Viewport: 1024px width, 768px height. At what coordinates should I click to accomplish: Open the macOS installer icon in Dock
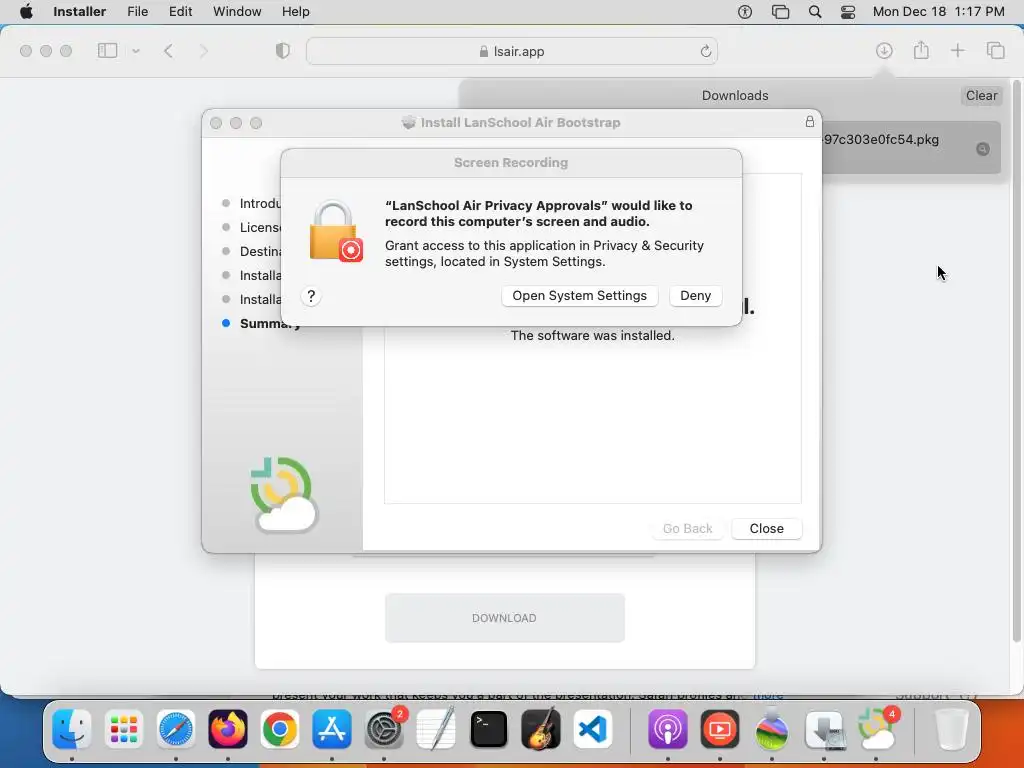point(771,729)
